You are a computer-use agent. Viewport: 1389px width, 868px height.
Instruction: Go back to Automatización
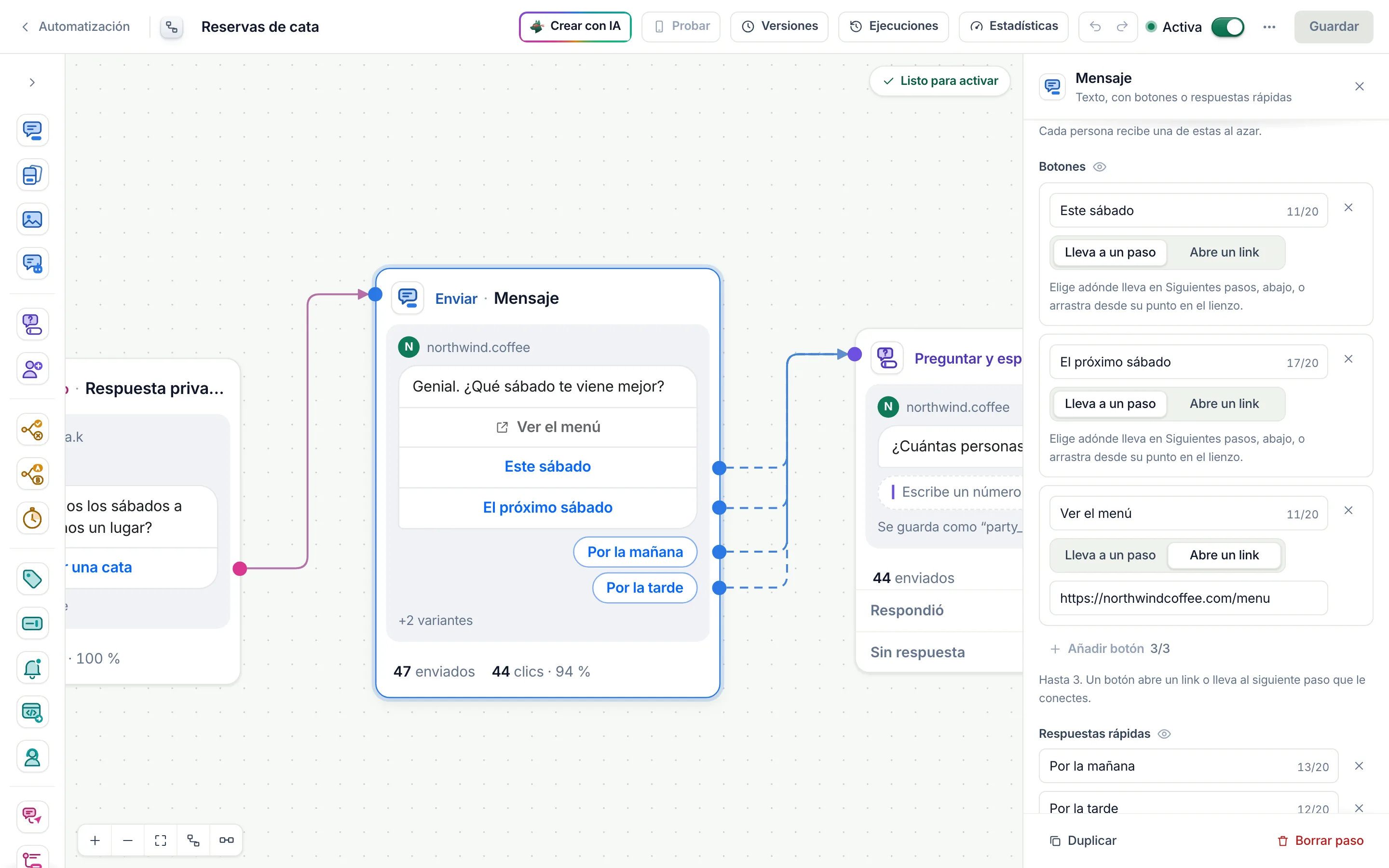(75, 27)
